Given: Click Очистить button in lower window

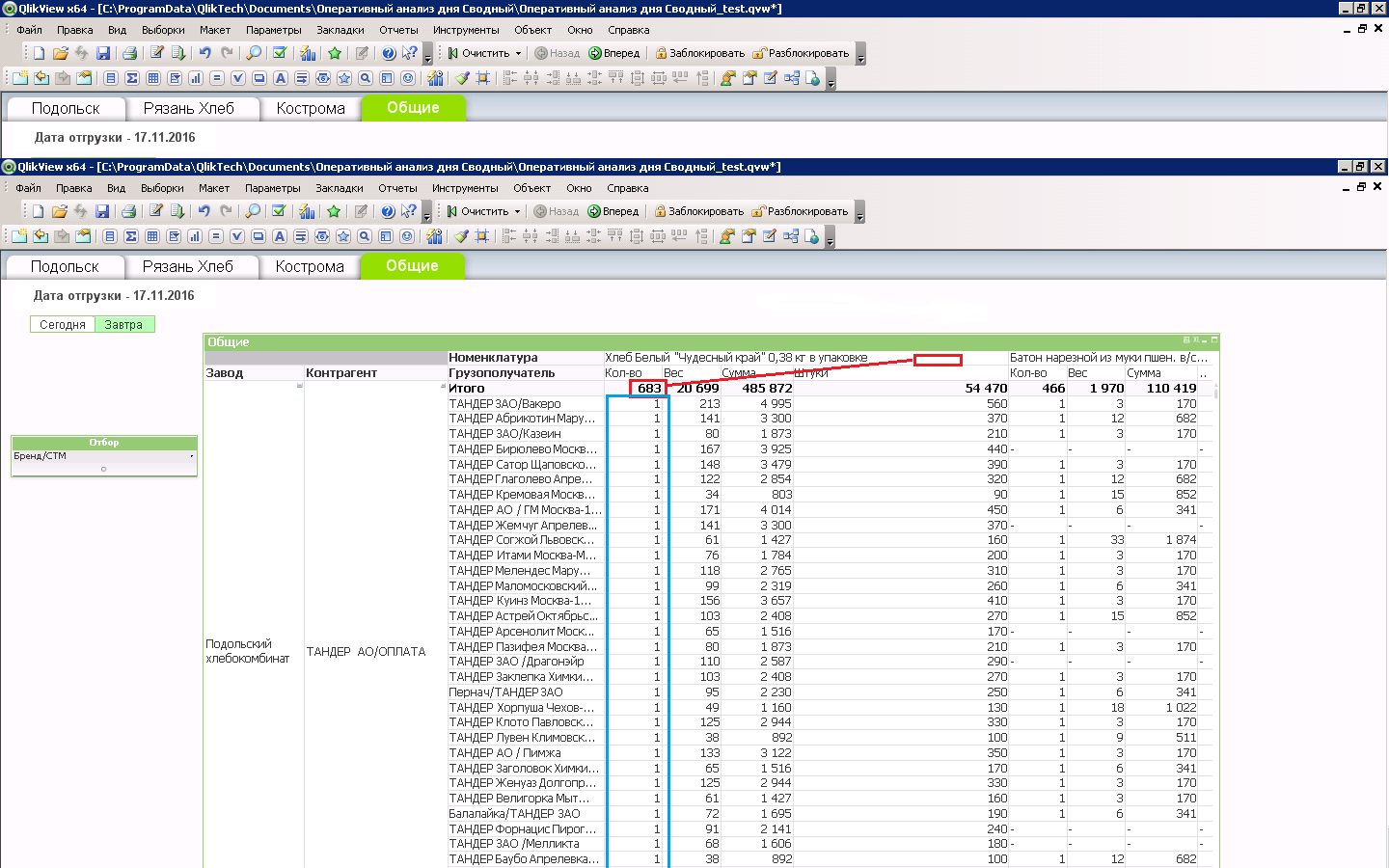Looking at the screenshot, I should (477, 211).
